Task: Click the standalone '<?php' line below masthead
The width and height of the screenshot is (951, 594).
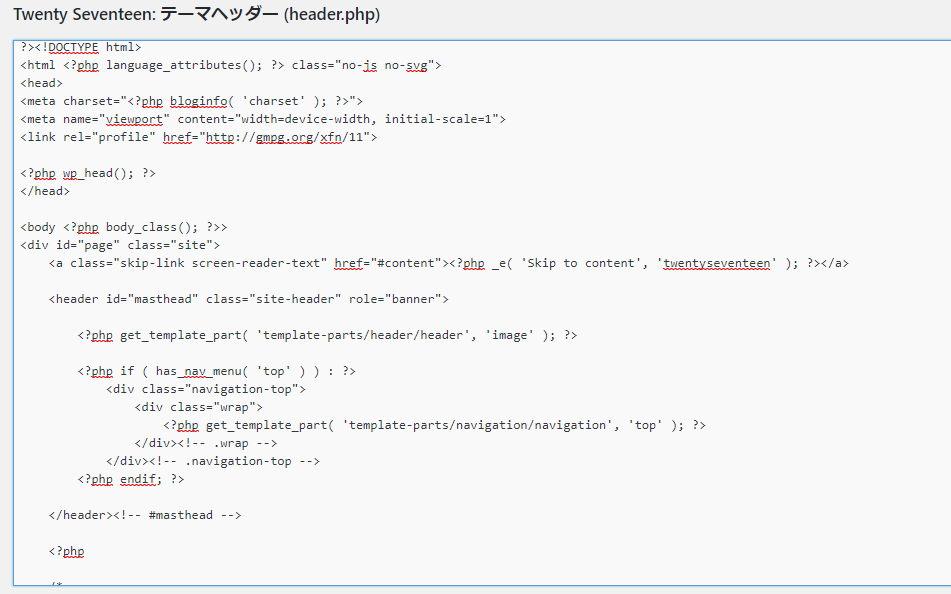Action: [x=67, y=552]
